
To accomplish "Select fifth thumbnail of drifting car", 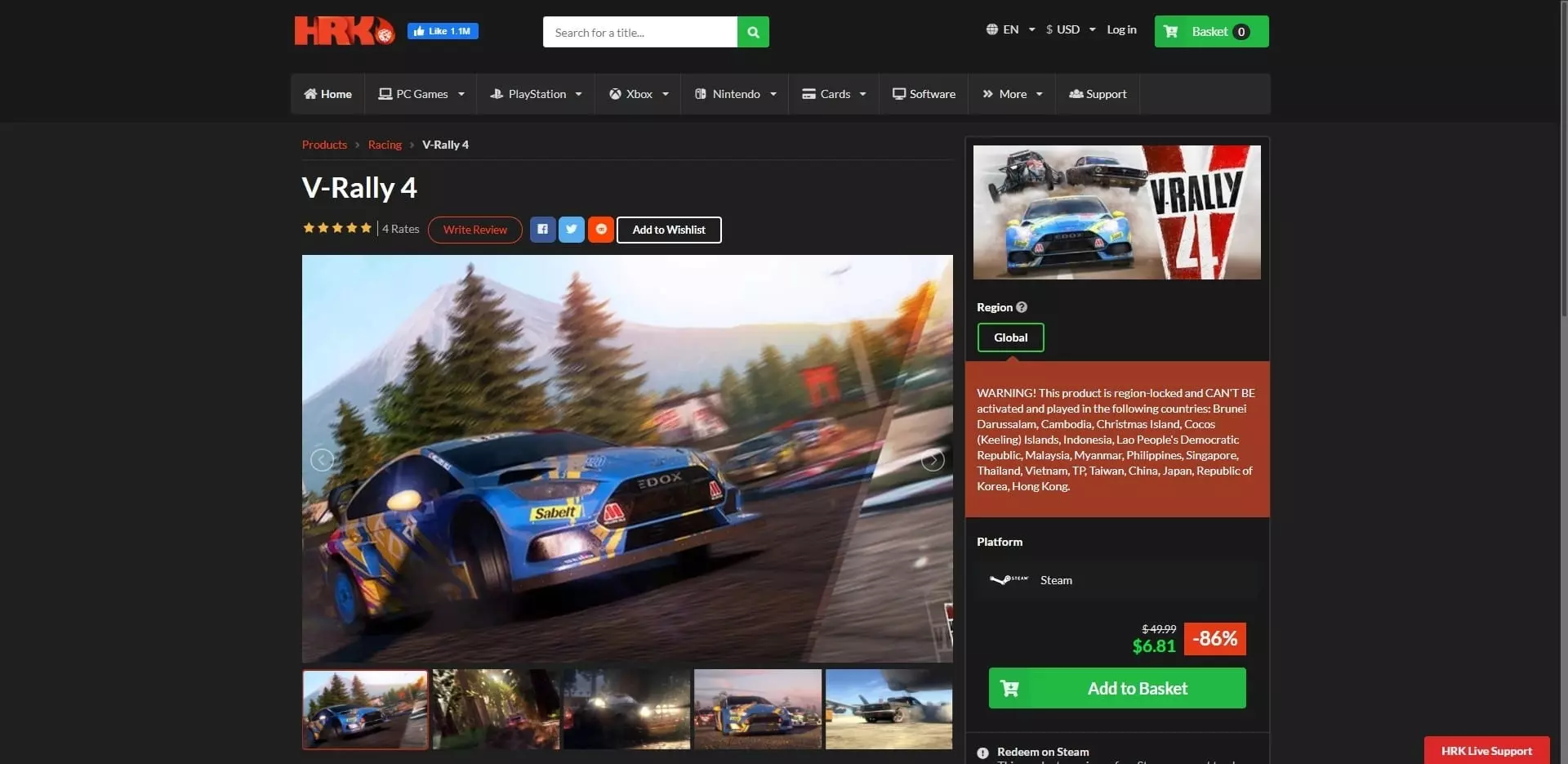I will coord(889,709).
